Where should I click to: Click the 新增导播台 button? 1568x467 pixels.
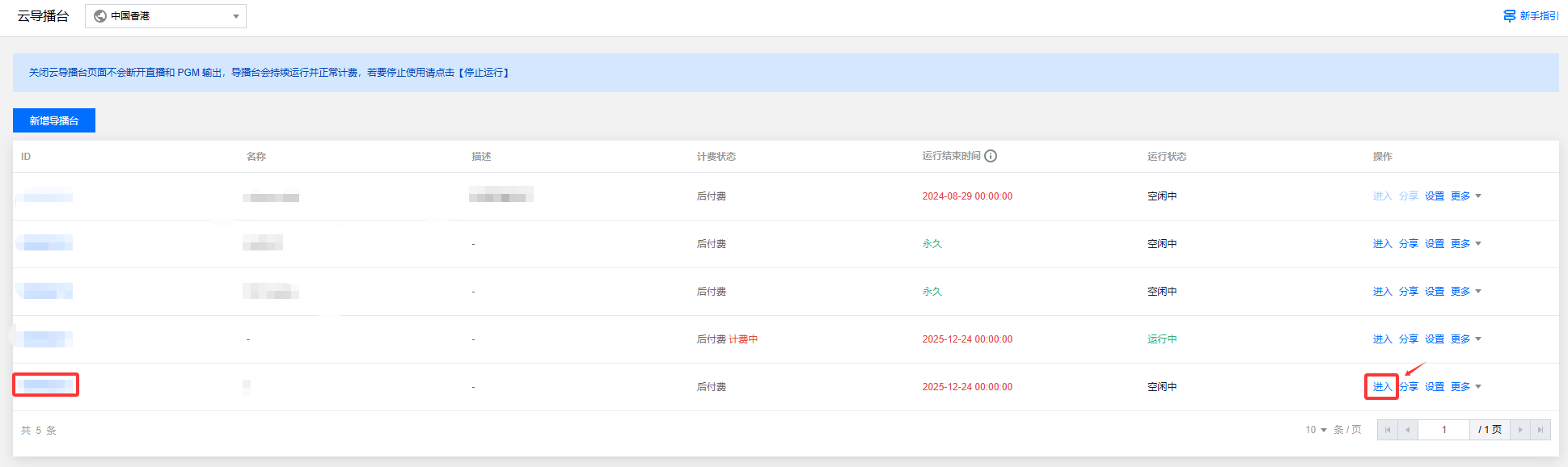click(x=54, y=120)
